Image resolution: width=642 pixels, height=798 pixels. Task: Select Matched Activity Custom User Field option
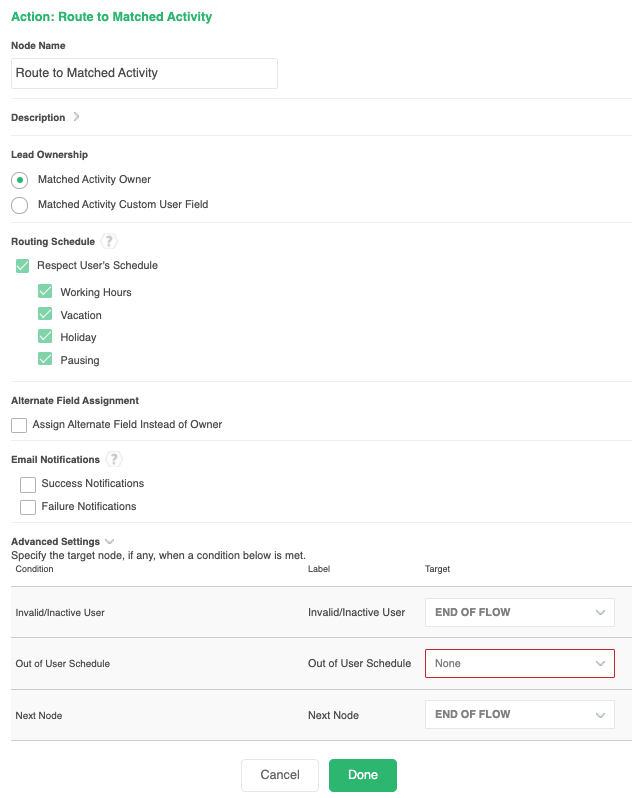[20, 205]
